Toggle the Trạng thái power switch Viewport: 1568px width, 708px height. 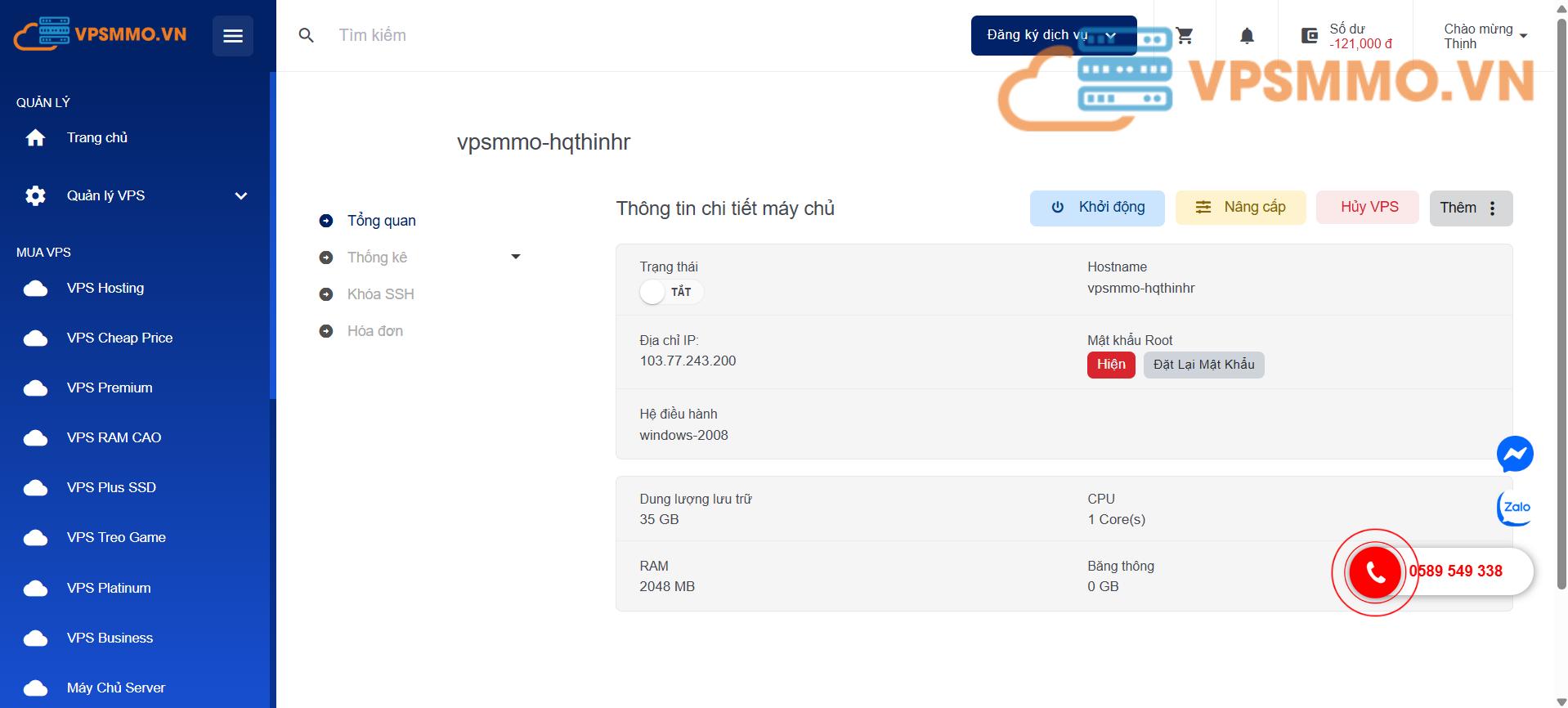click(x=670, y=292)
